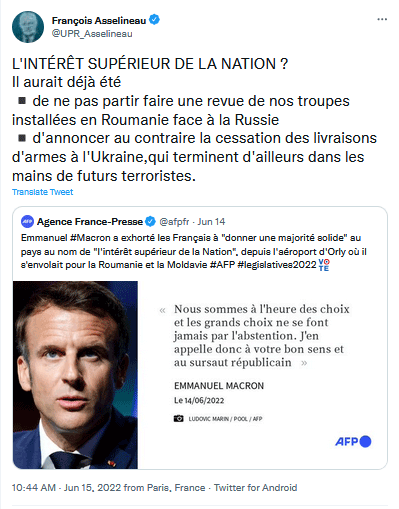Open the quoted tweet's Jun 14 date
This screenshot has width=399, height=509.
(x=211, y=222)
